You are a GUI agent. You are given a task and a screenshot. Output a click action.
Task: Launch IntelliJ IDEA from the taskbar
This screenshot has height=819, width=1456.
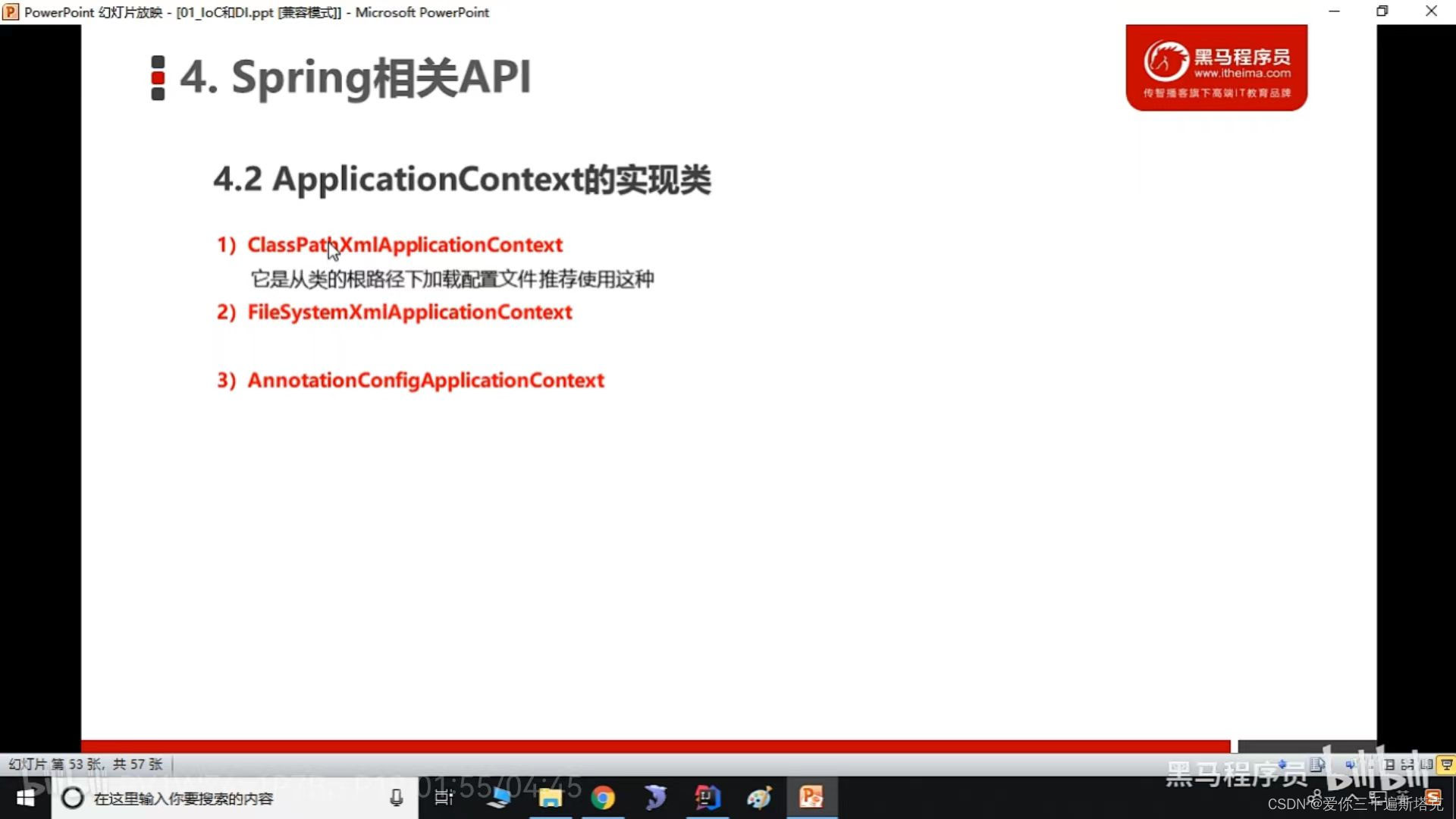[708, 798]
